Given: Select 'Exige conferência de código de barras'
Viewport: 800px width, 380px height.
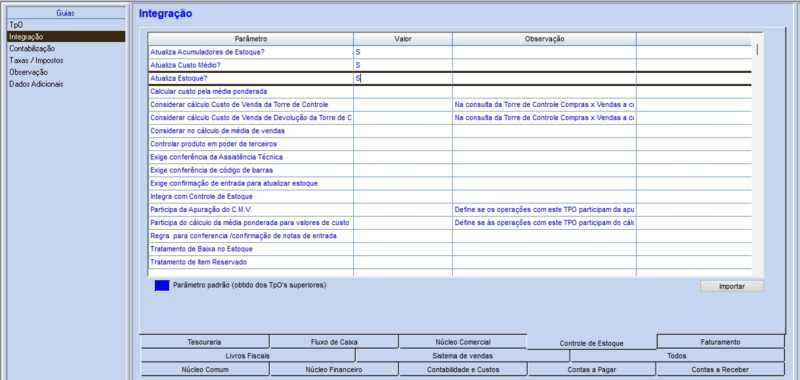Looking at the screenshot, I should point(251,170).
